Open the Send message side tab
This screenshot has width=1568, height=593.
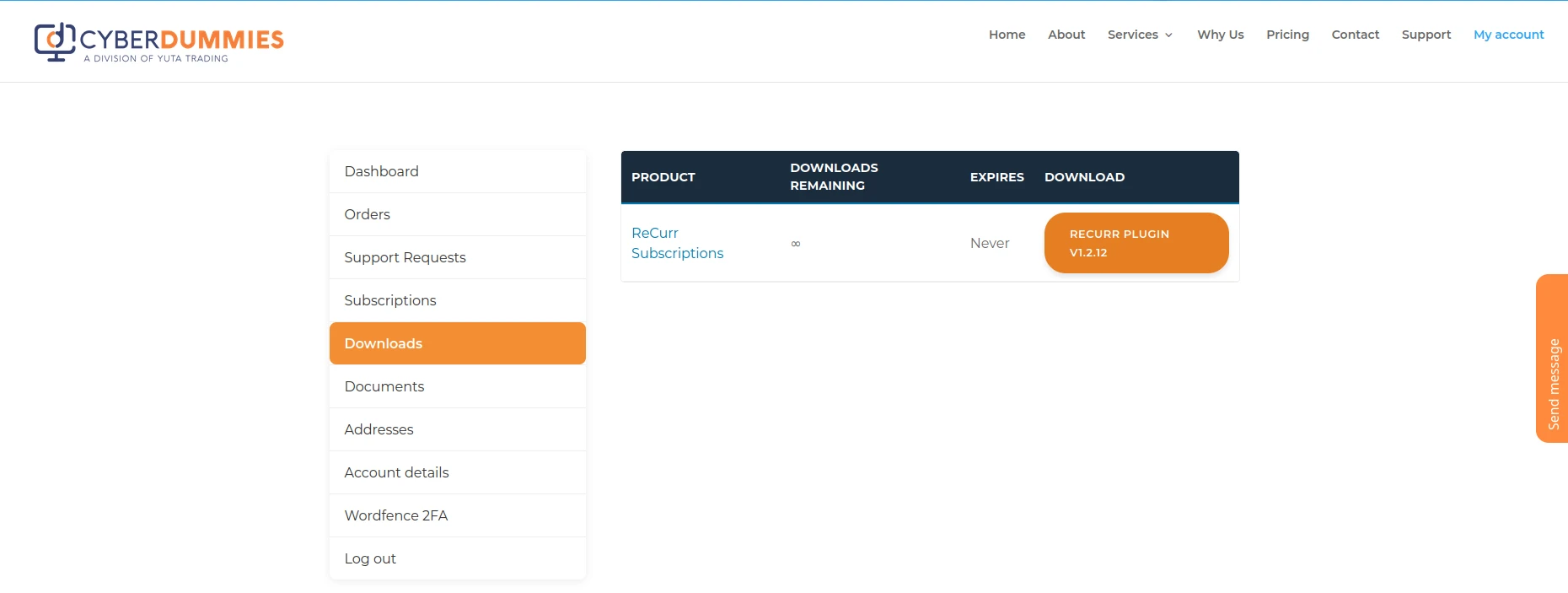(1553, 358)
